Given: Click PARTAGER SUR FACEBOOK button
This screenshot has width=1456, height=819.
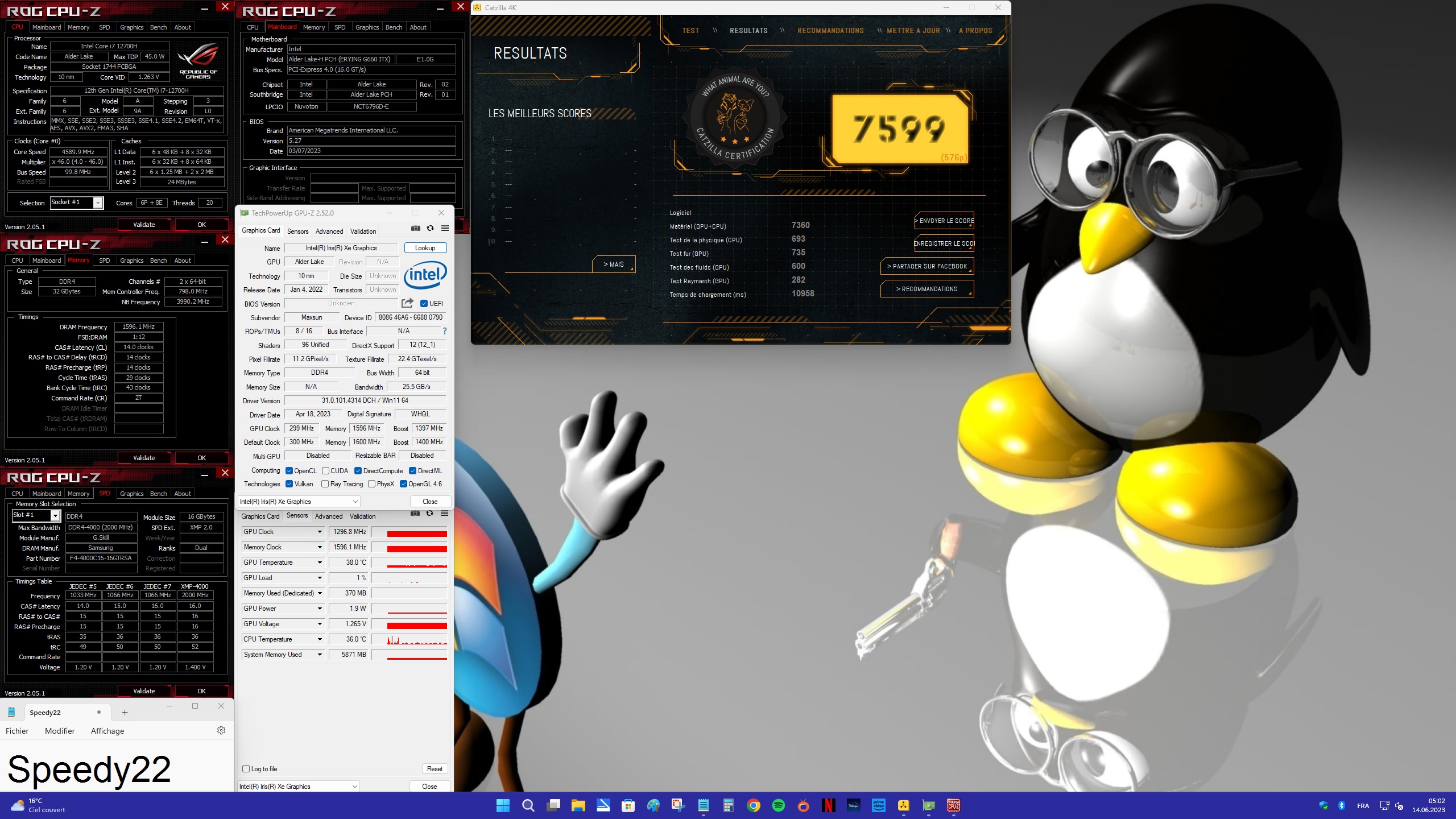Looking at the screenshot, I should (927, 266).
